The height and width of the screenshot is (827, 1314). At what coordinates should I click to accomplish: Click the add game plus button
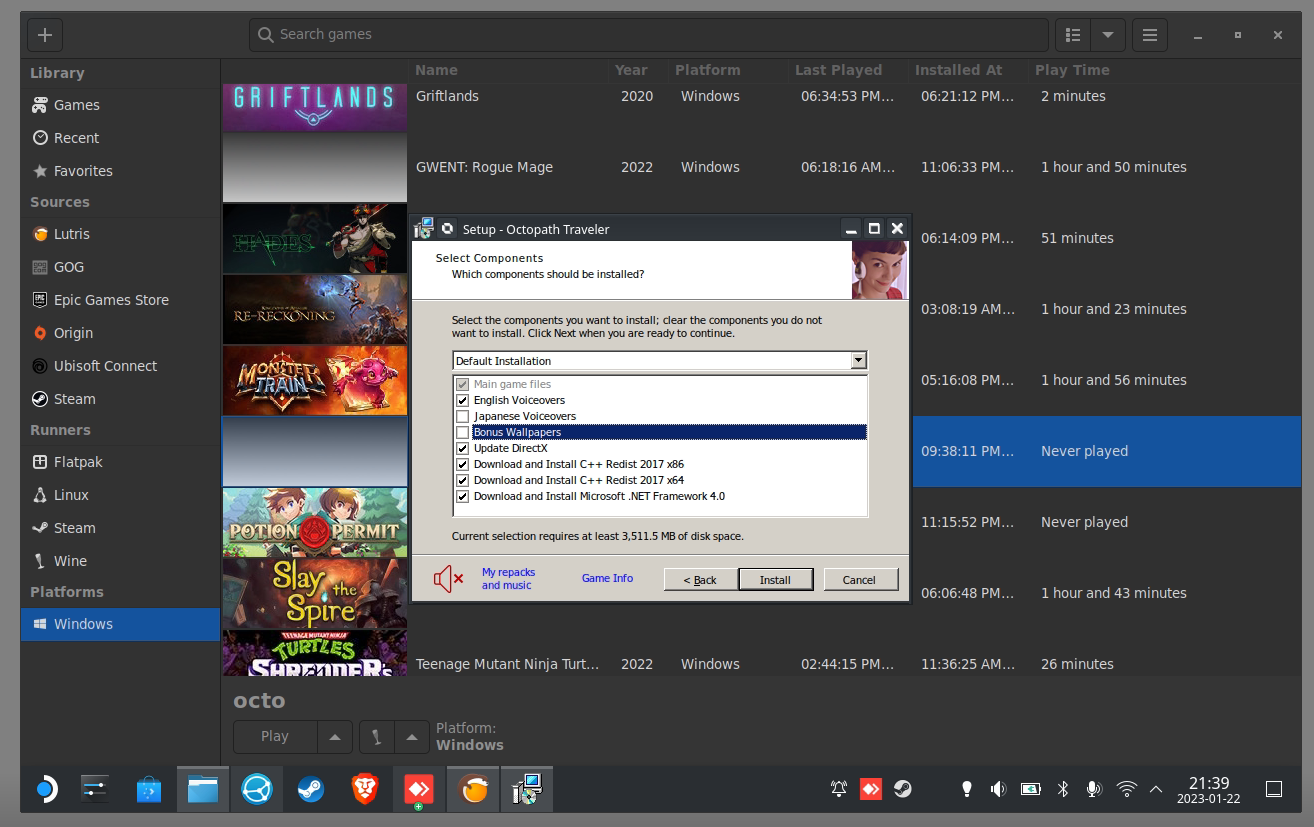pos(45,35)
